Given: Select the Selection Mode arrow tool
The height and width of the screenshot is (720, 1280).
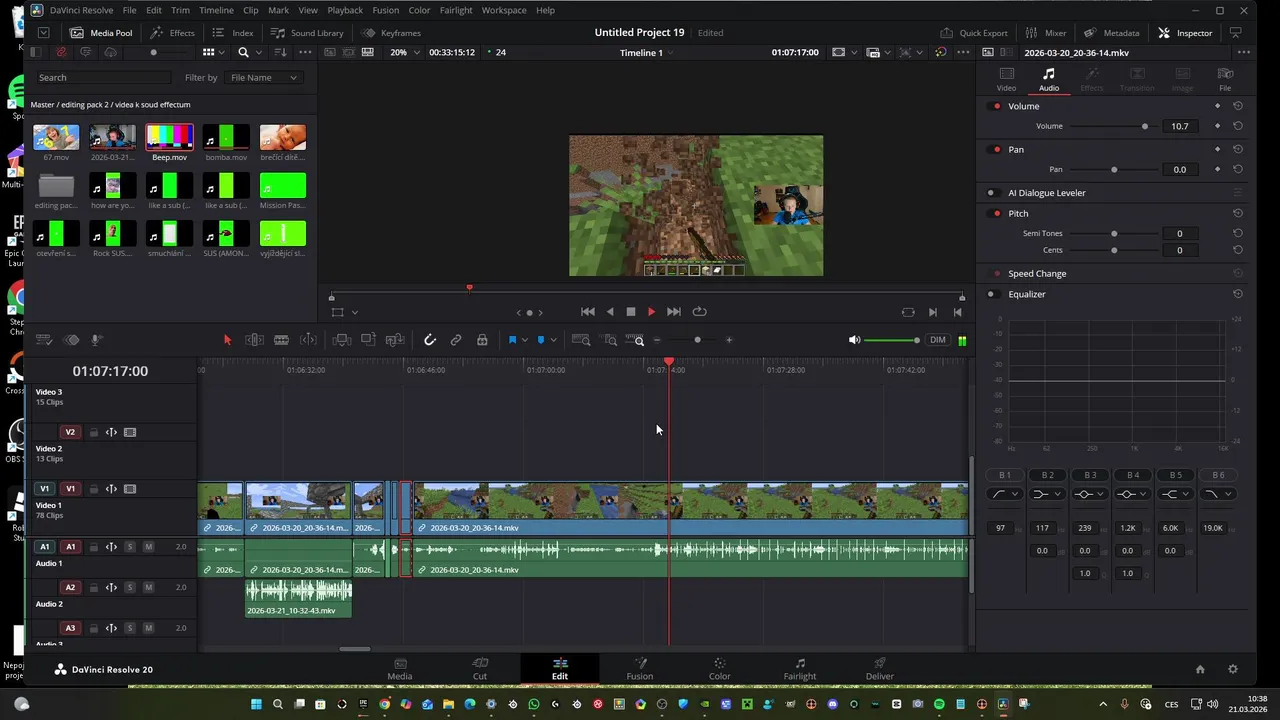Looking at the screenshot, I should pos(227,340).
